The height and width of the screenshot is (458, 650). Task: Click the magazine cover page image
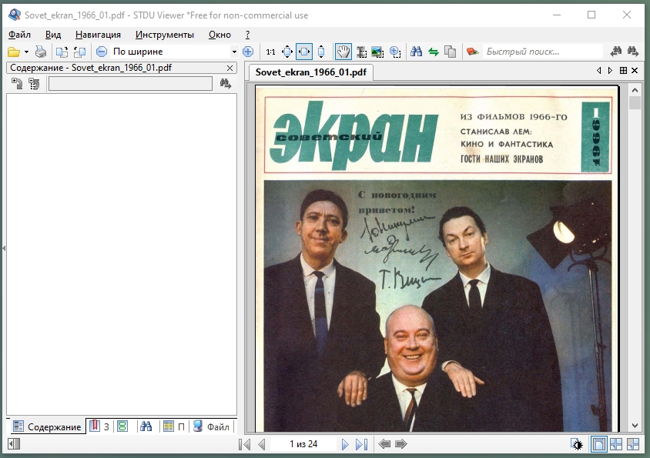(437, 259)
